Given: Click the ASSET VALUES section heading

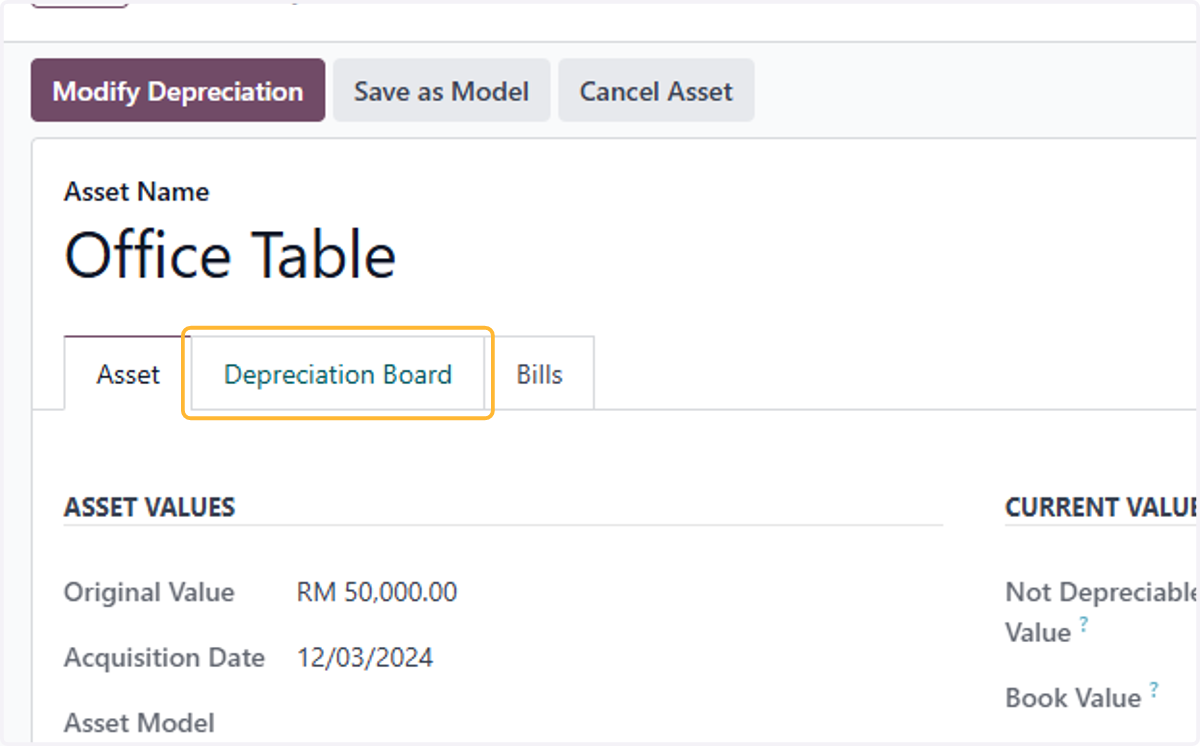Looking at the screenshot, I should (x=150, y=507).
